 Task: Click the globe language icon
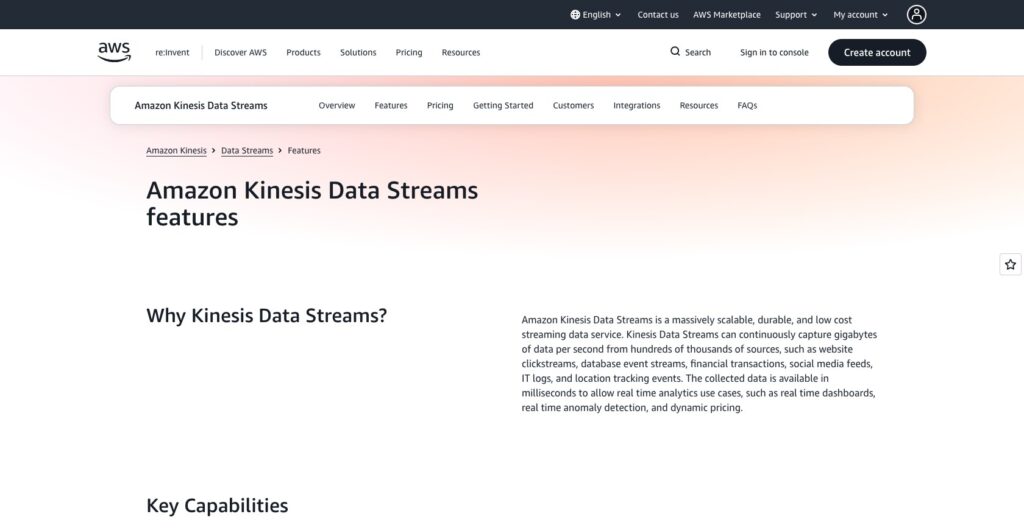575,14
